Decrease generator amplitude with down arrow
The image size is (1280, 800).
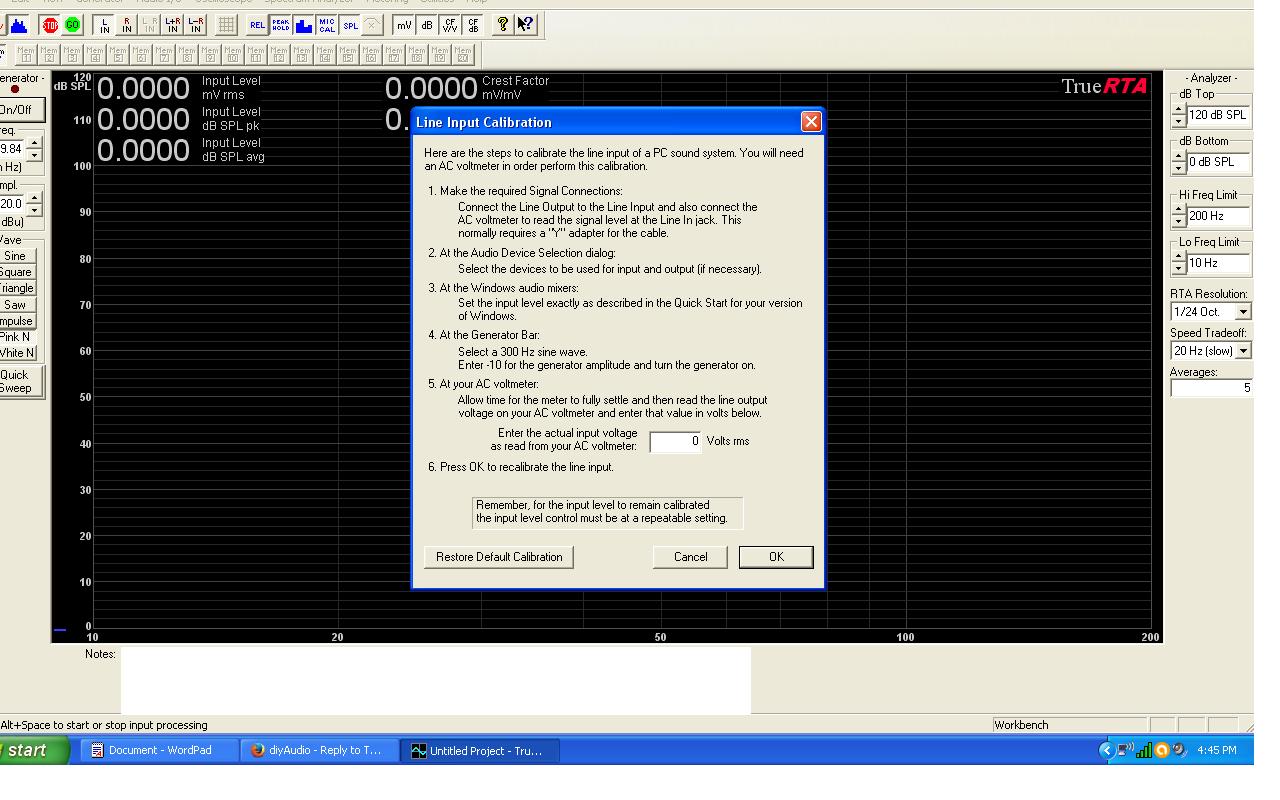[34, 210]
